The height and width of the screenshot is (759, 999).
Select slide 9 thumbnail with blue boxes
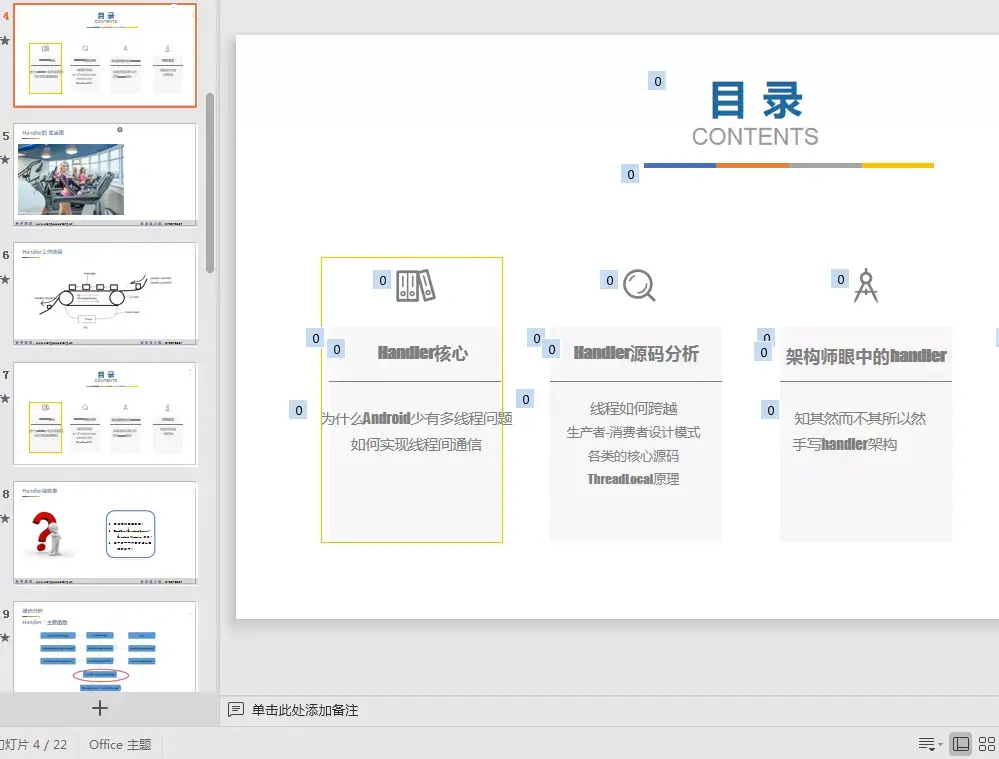click(x=105, y=647)
